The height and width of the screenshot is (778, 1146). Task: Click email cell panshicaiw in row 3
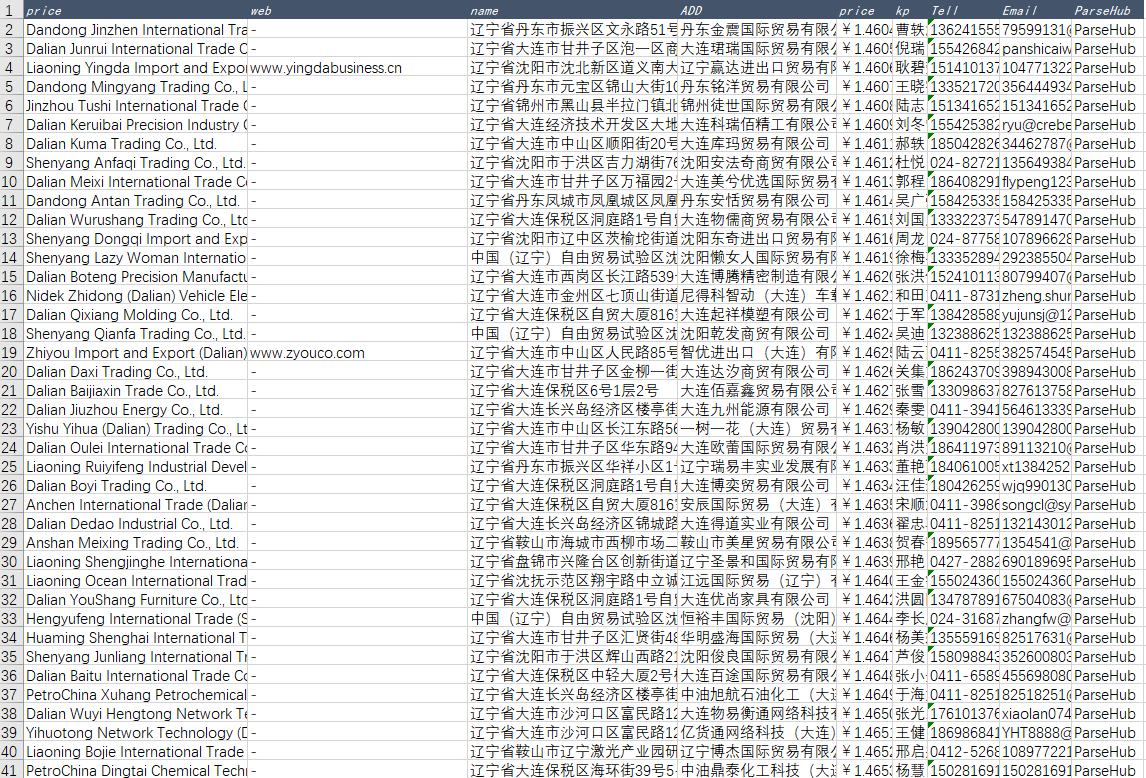[1036, 49]
